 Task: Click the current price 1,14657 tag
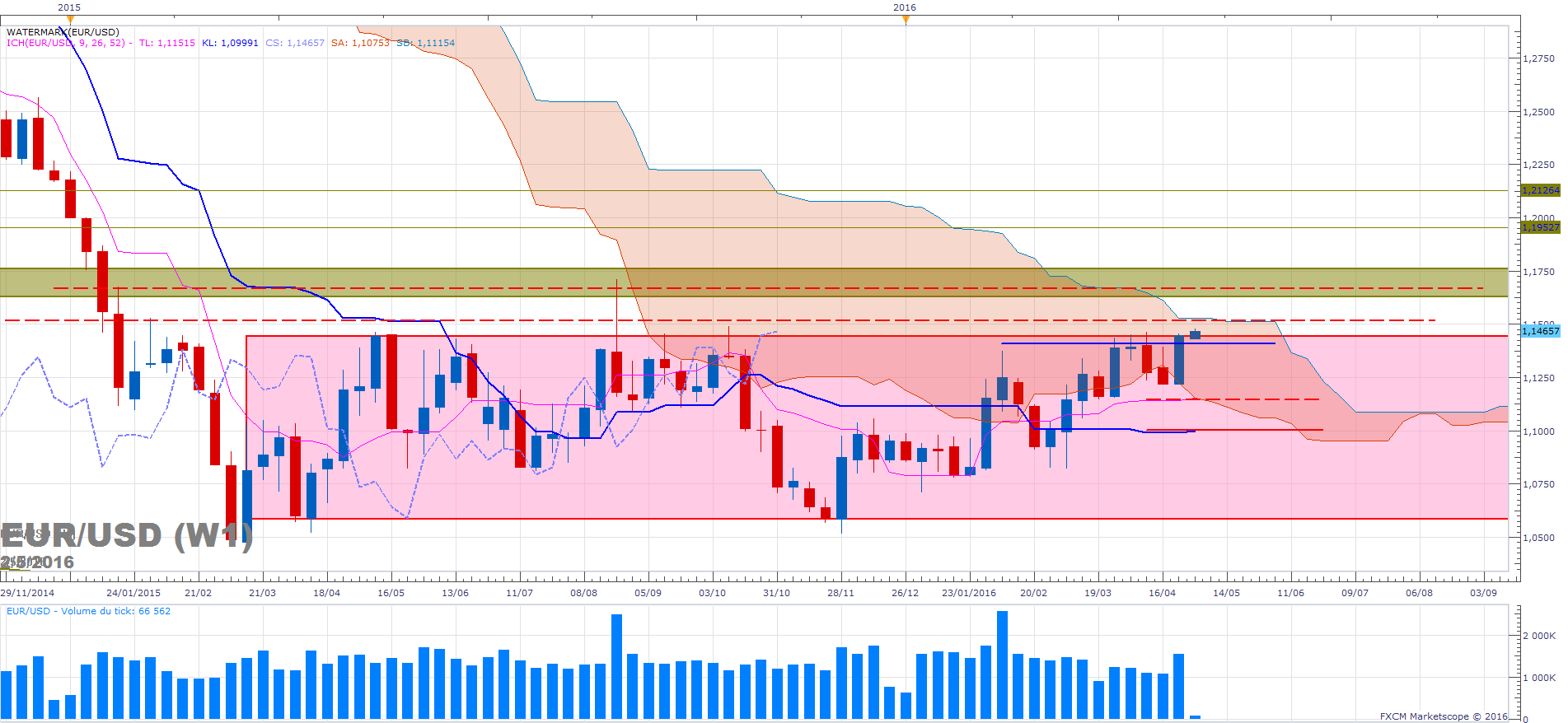click(x=1539, y=331)
